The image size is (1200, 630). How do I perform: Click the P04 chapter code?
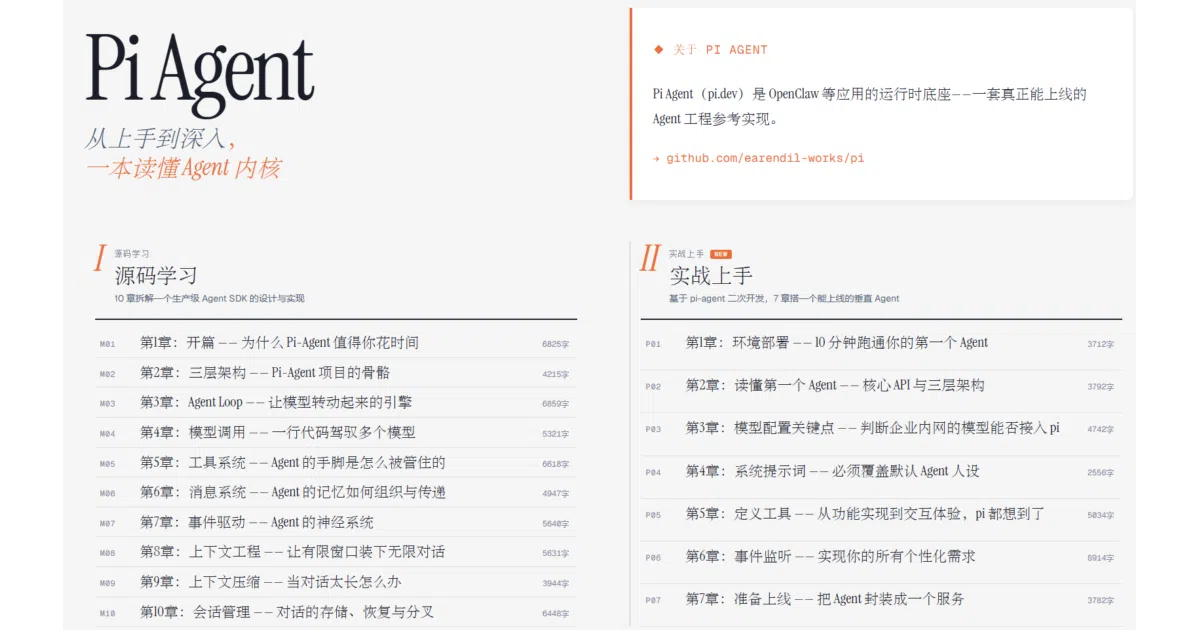click(653, 472)
